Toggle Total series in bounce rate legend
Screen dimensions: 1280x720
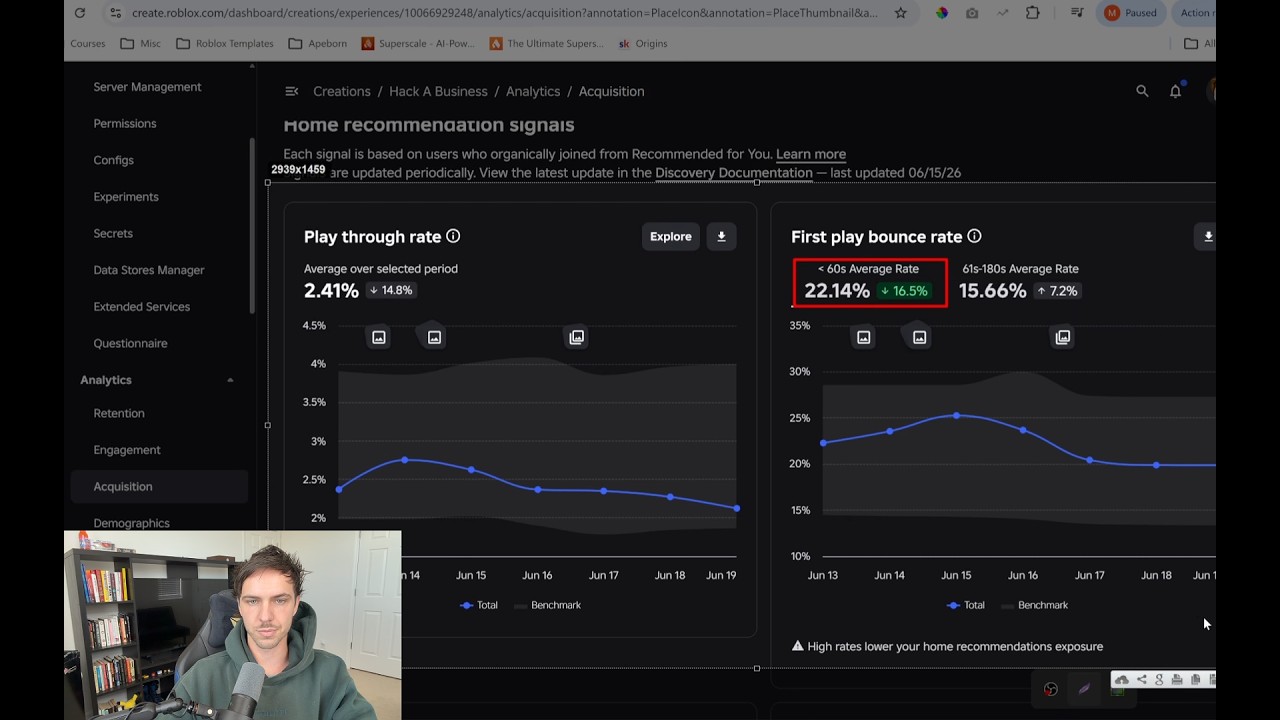(x=966, y=605)
